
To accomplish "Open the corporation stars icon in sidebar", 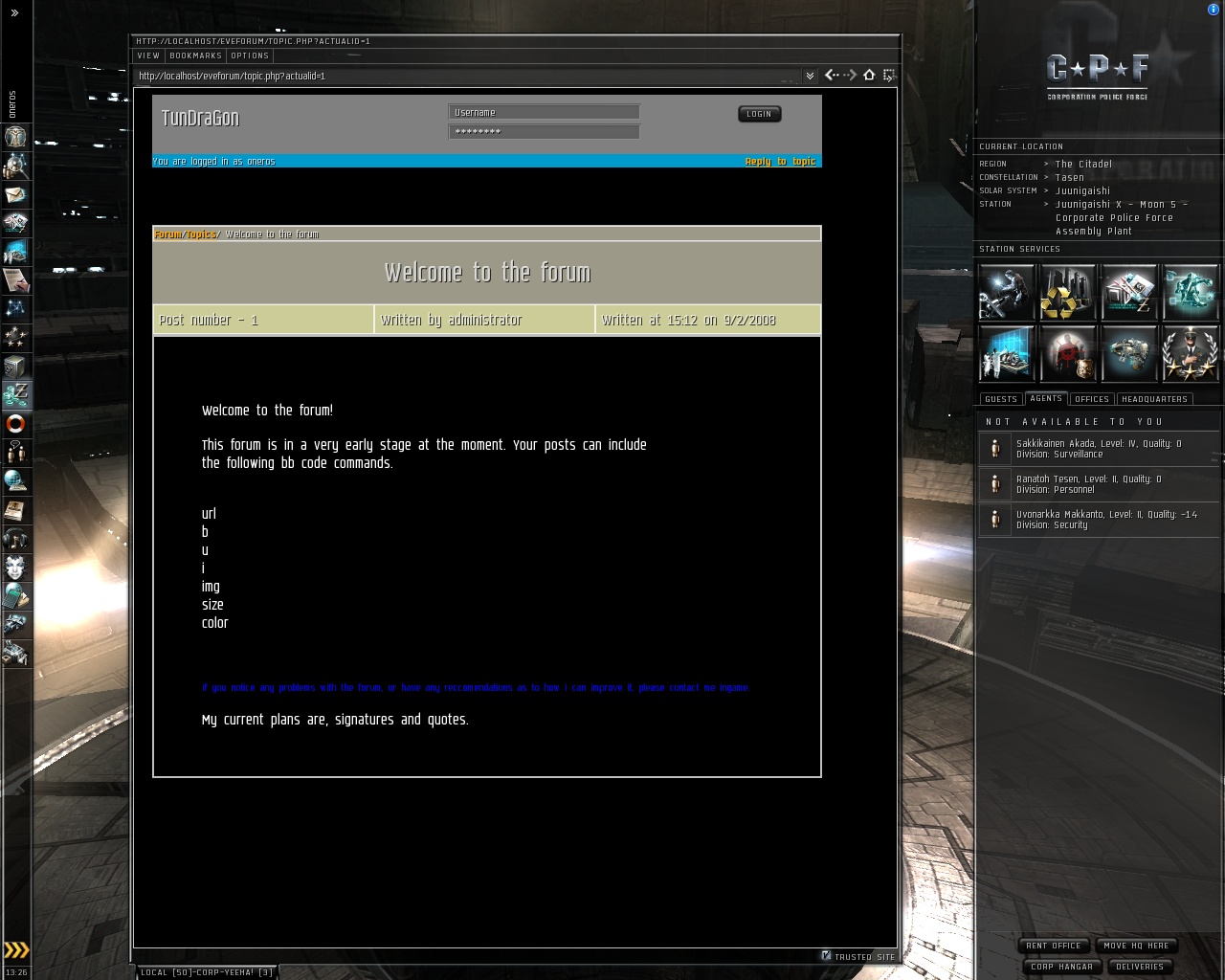I will click(x=16, y=338).
